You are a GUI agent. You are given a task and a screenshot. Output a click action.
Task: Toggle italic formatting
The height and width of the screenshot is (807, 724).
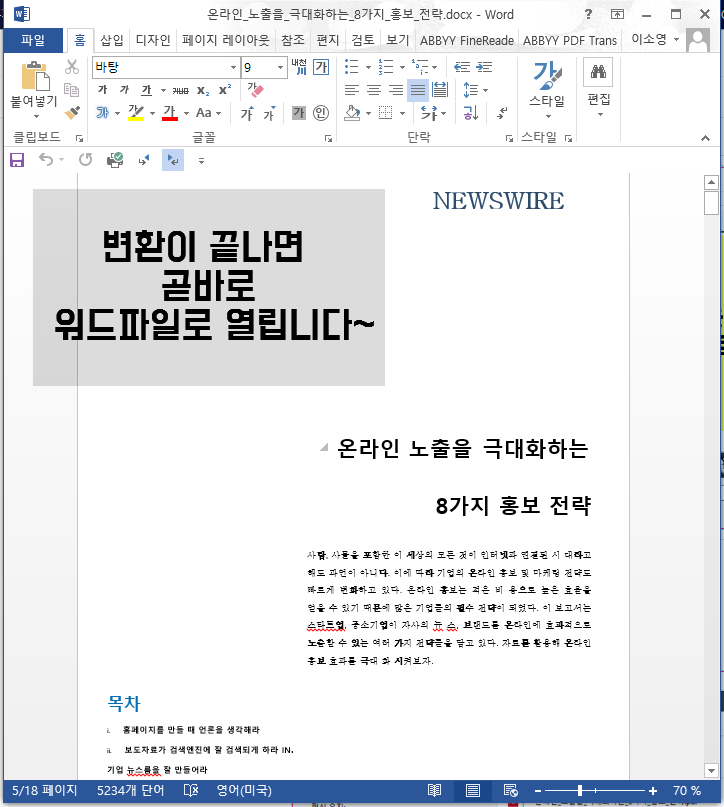pyautogui.click(x=124, y=90)
